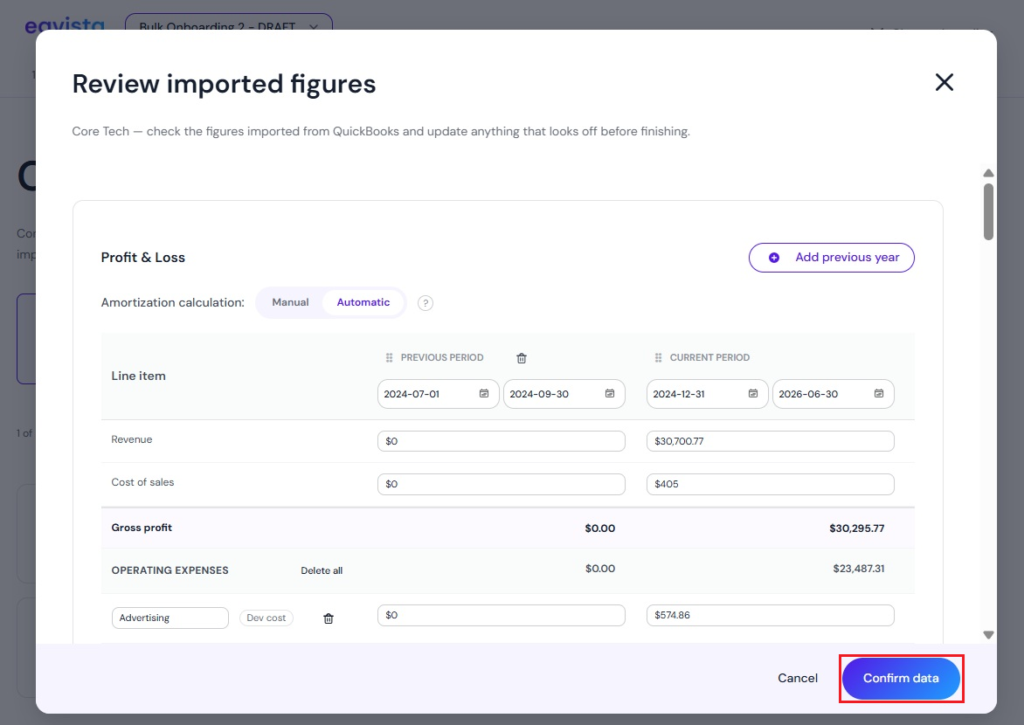Click previous period Cost of sales field
The image size is (1024, 725).
(x=501, y=484)
